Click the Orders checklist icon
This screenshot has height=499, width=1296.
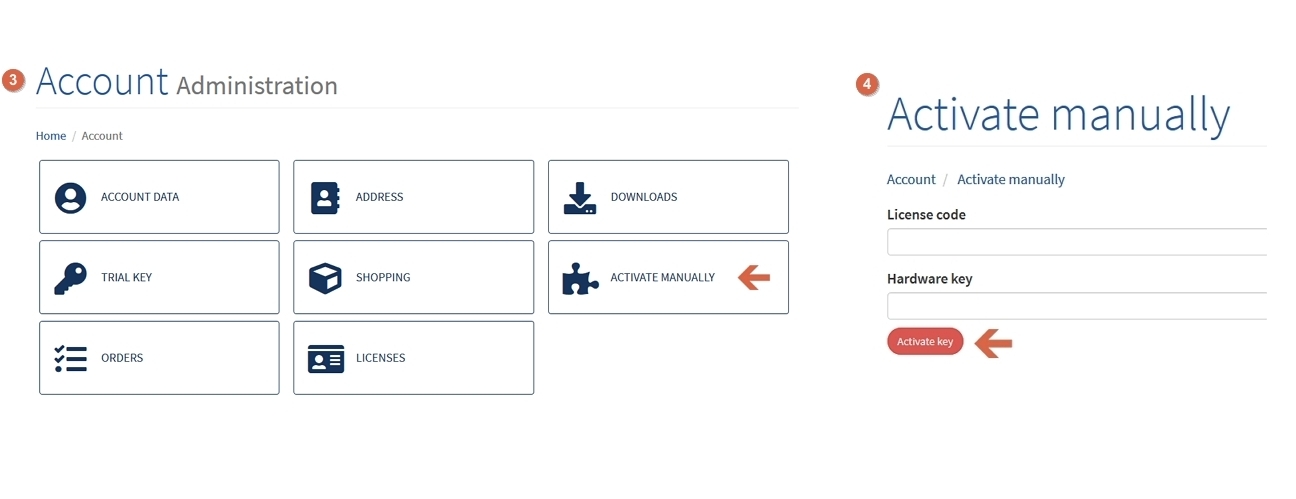click(x=70, y=358)
